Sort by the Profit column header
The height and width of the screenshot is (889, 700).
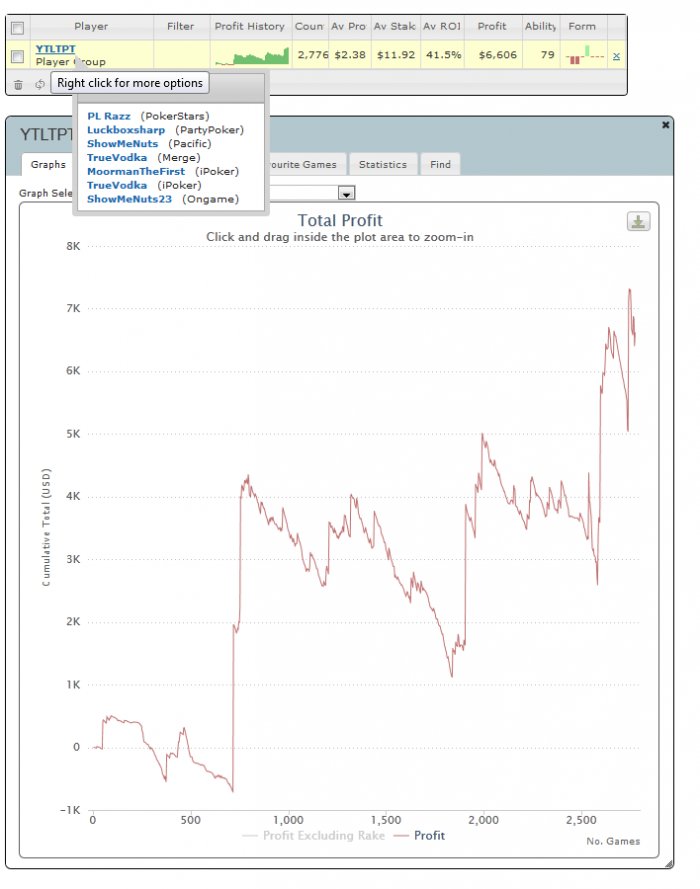pos(491,27)
